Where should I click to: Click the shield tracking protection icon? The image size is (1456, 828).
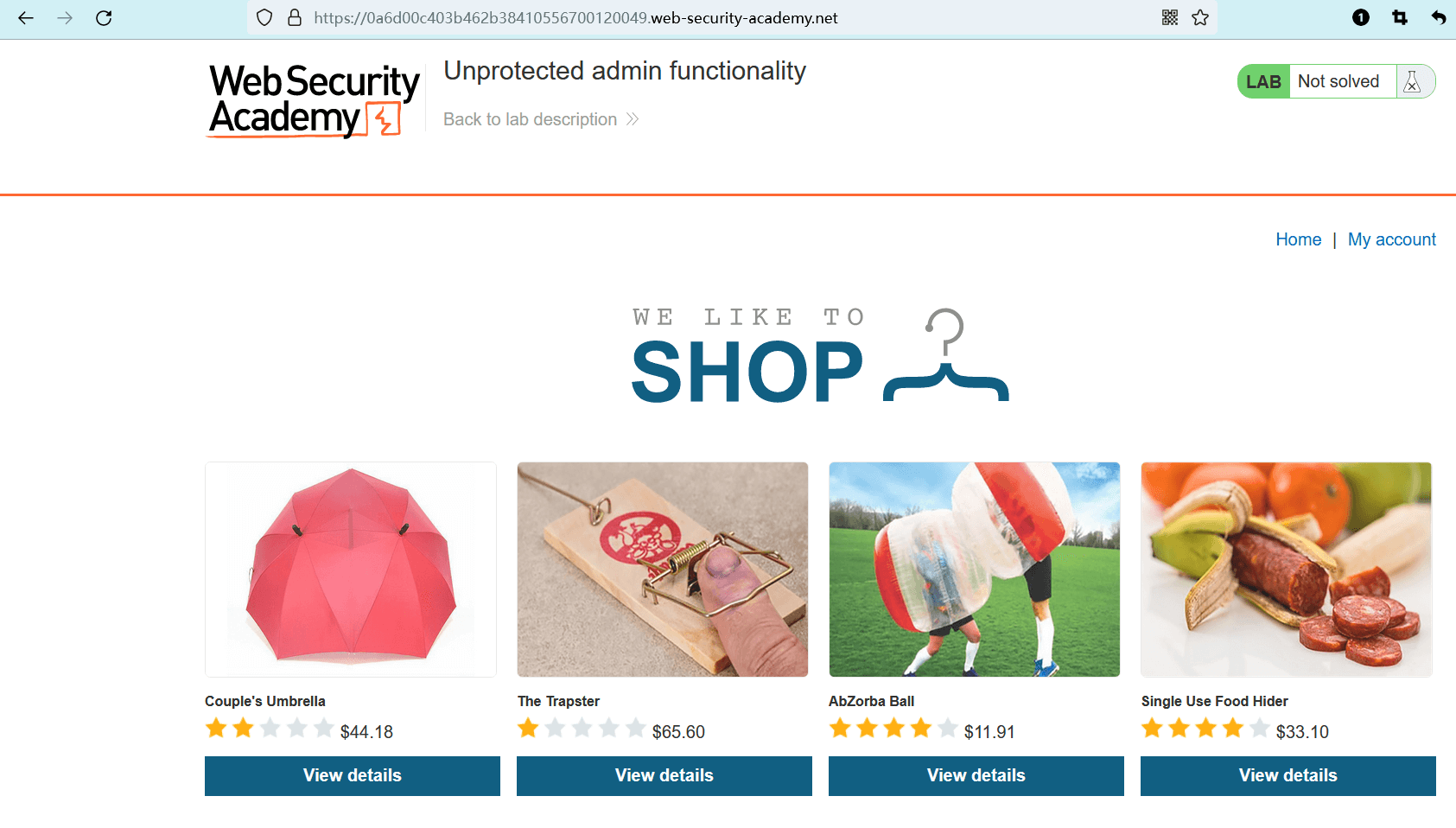point(264,17)
